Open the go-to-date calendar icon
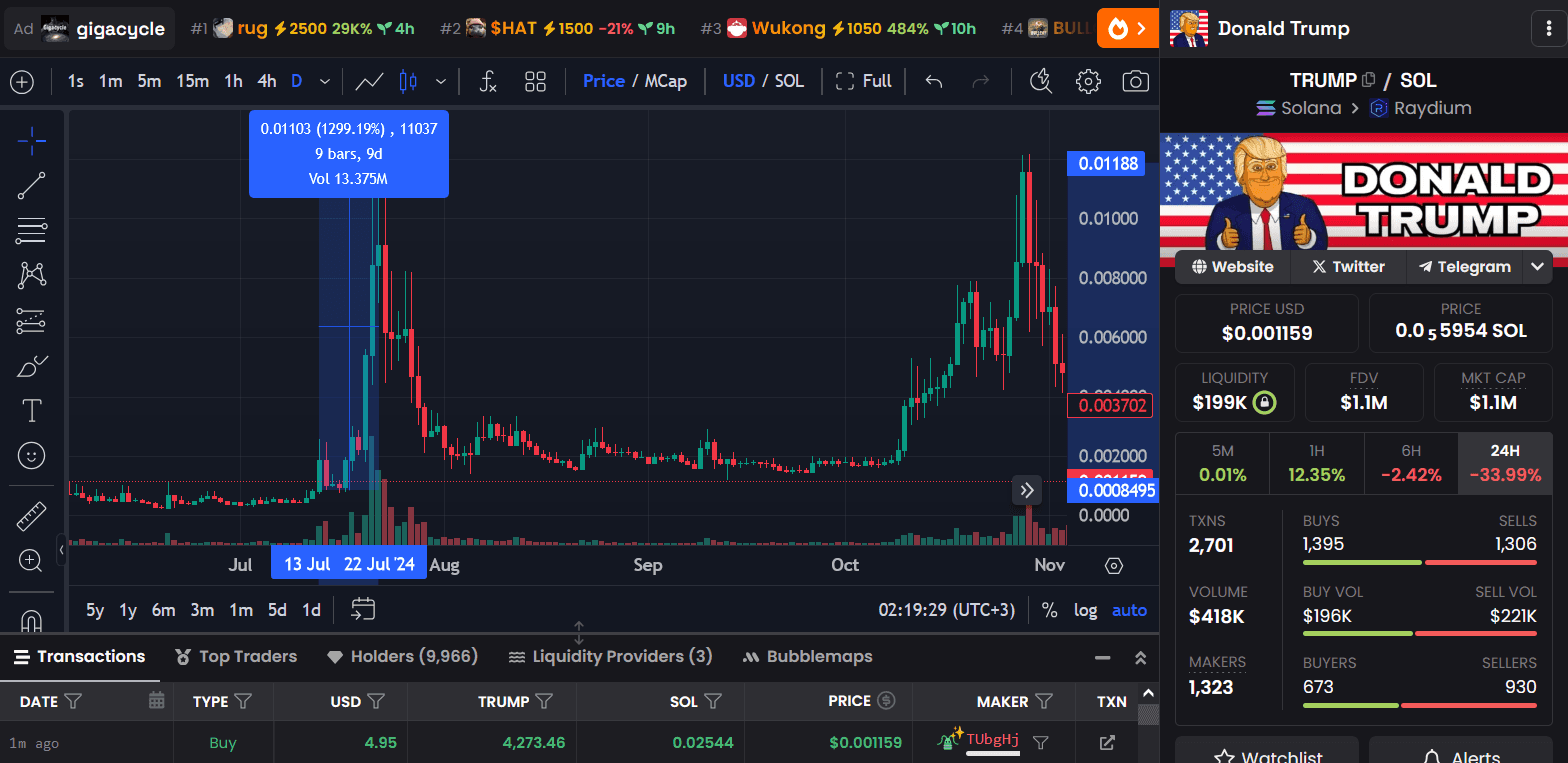Screen dimensions: 1568x763 (x=363, y=609)
